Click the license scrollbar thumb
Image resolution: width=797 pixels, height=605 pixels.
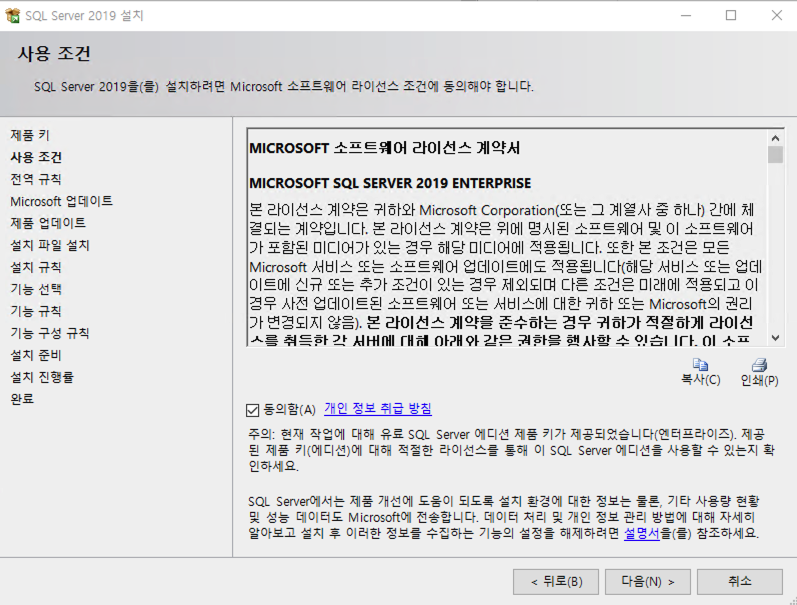[x=775, y=155]
